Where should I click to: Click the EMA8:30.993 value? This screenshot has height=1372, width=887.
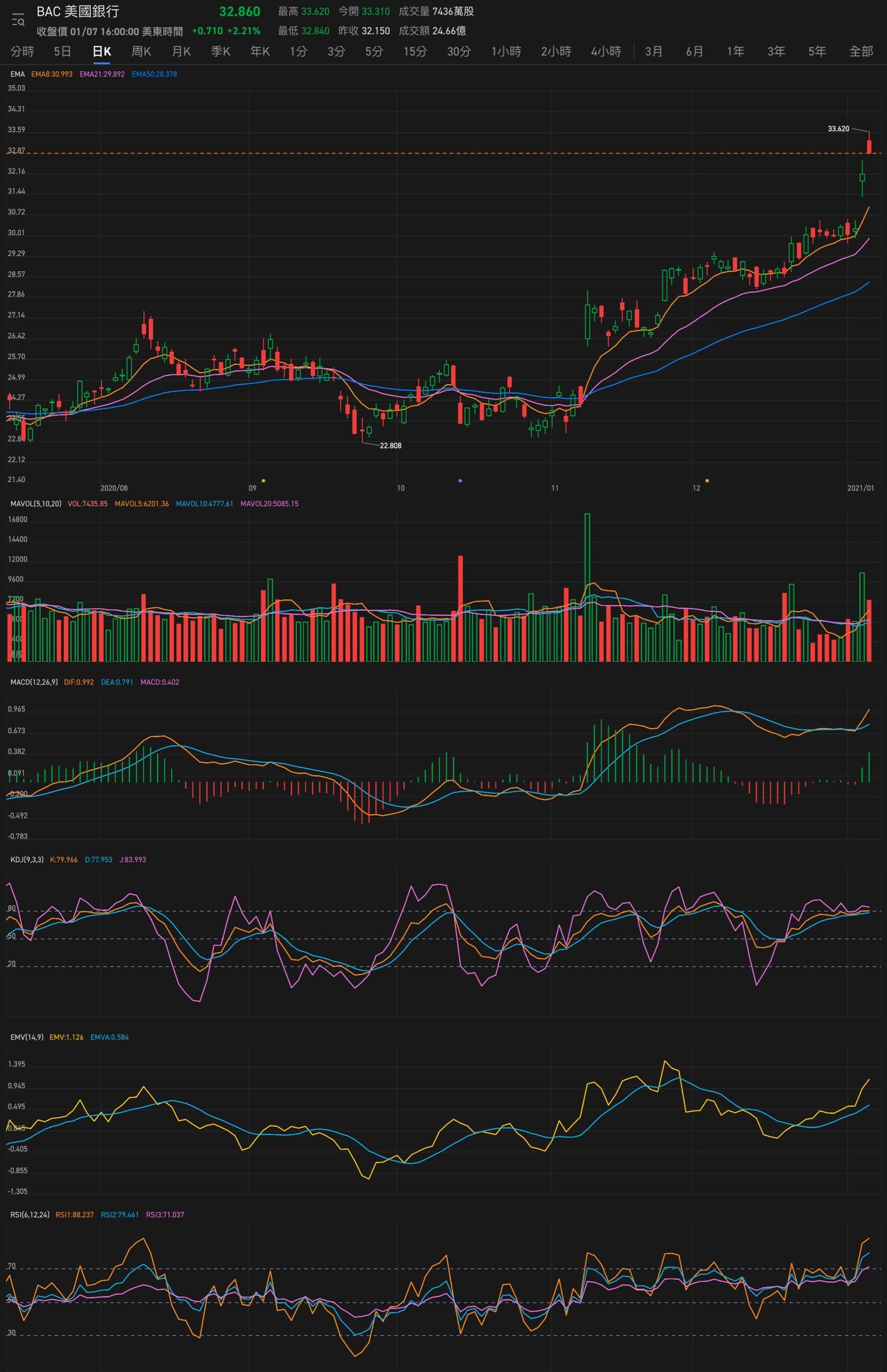(x=52, y=74)
